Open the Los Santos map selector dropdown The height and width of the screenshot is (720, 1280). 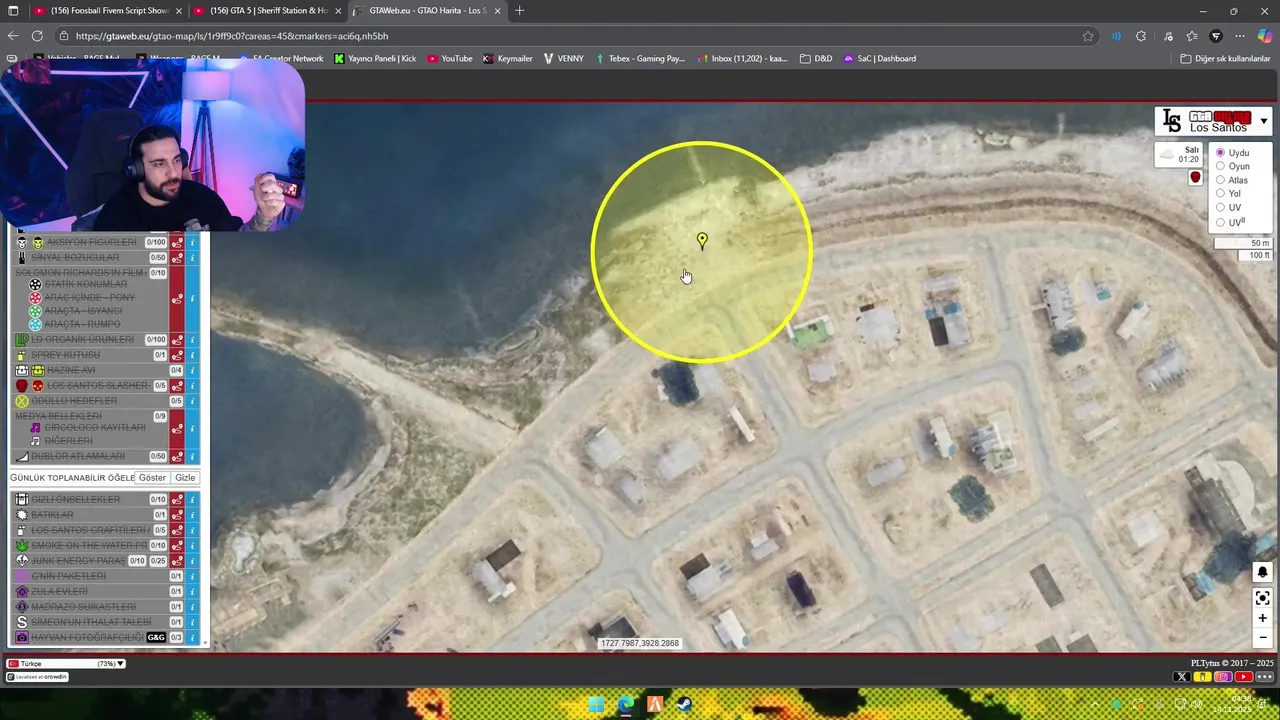1213,121
